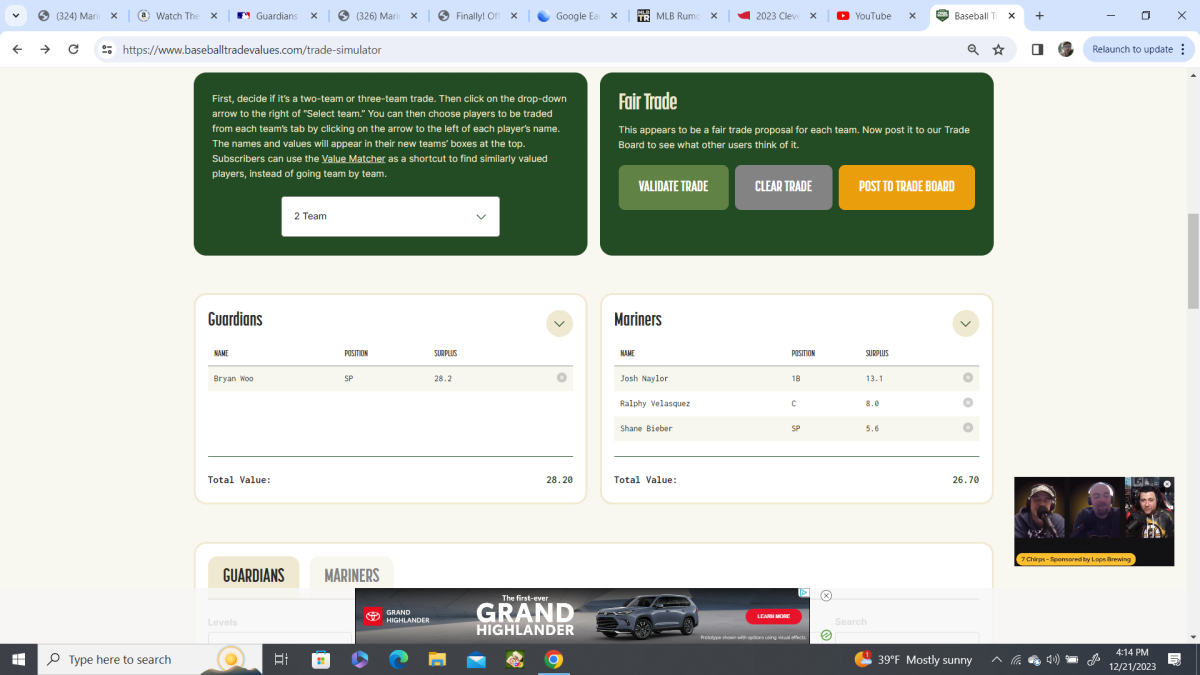The image size is (1200, 675).
Task: Open the Chrome side panel icon
Action: 1038,48
